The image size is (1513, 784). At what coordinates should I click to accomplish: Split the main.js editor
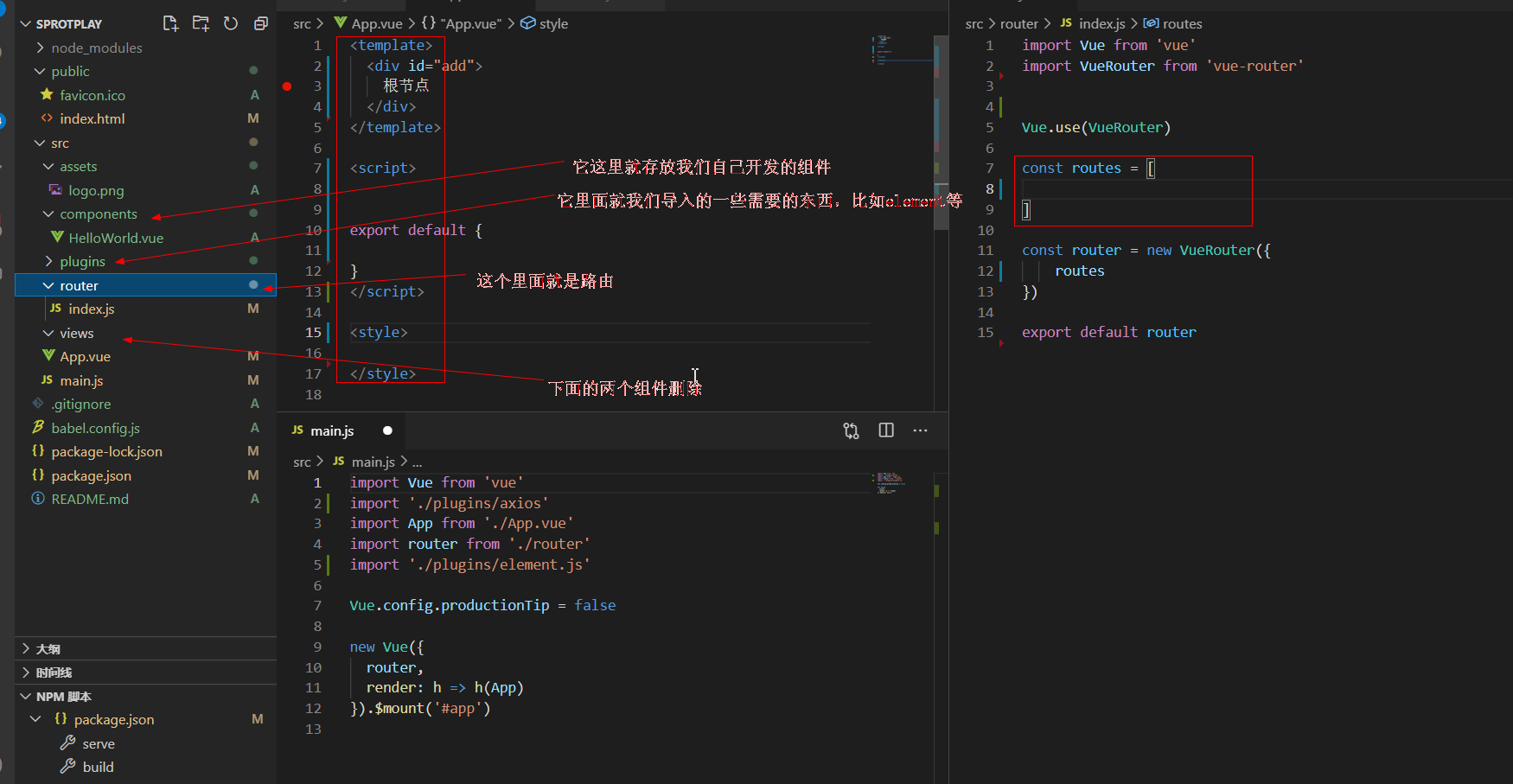click(x=886, y=430)
